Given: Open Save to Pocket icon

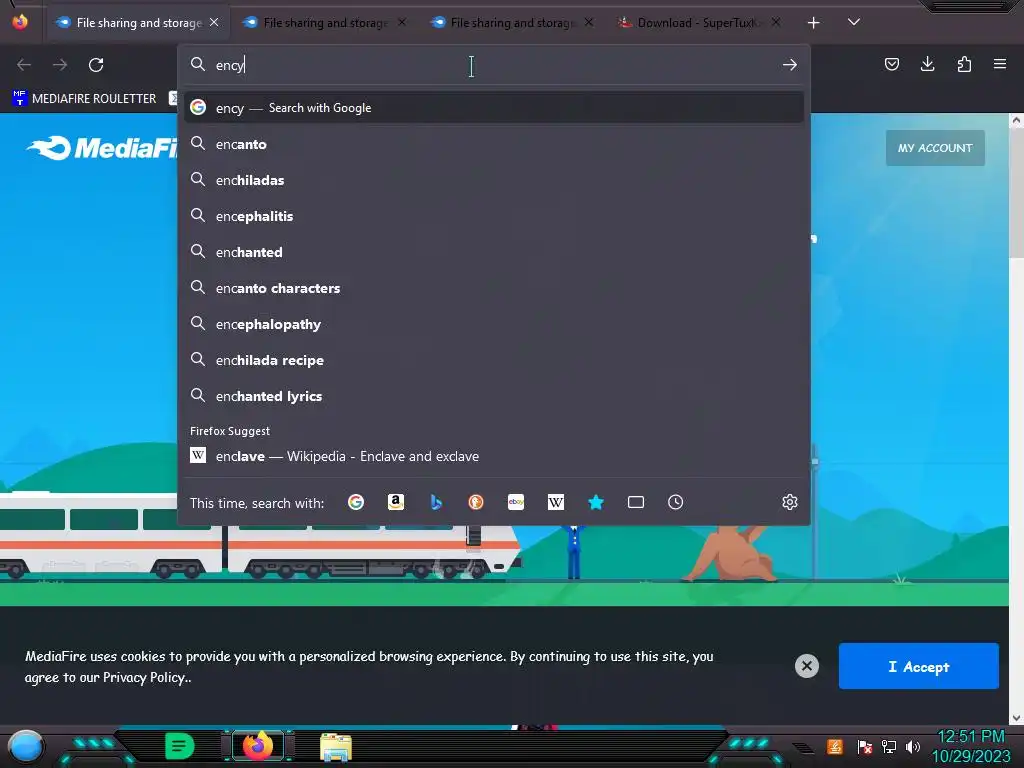Looking at the screenshot, I should click(891, 64).
